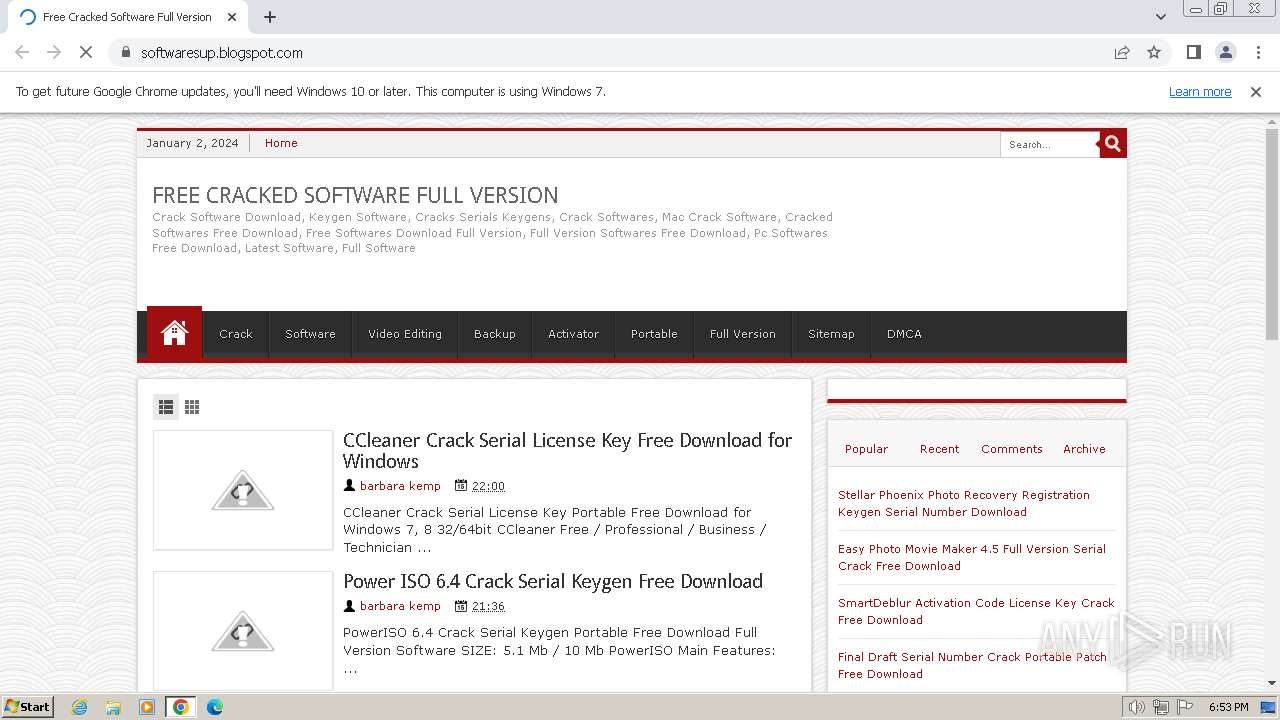Select the Comments tab in sidebar

tap(1012, 449)
